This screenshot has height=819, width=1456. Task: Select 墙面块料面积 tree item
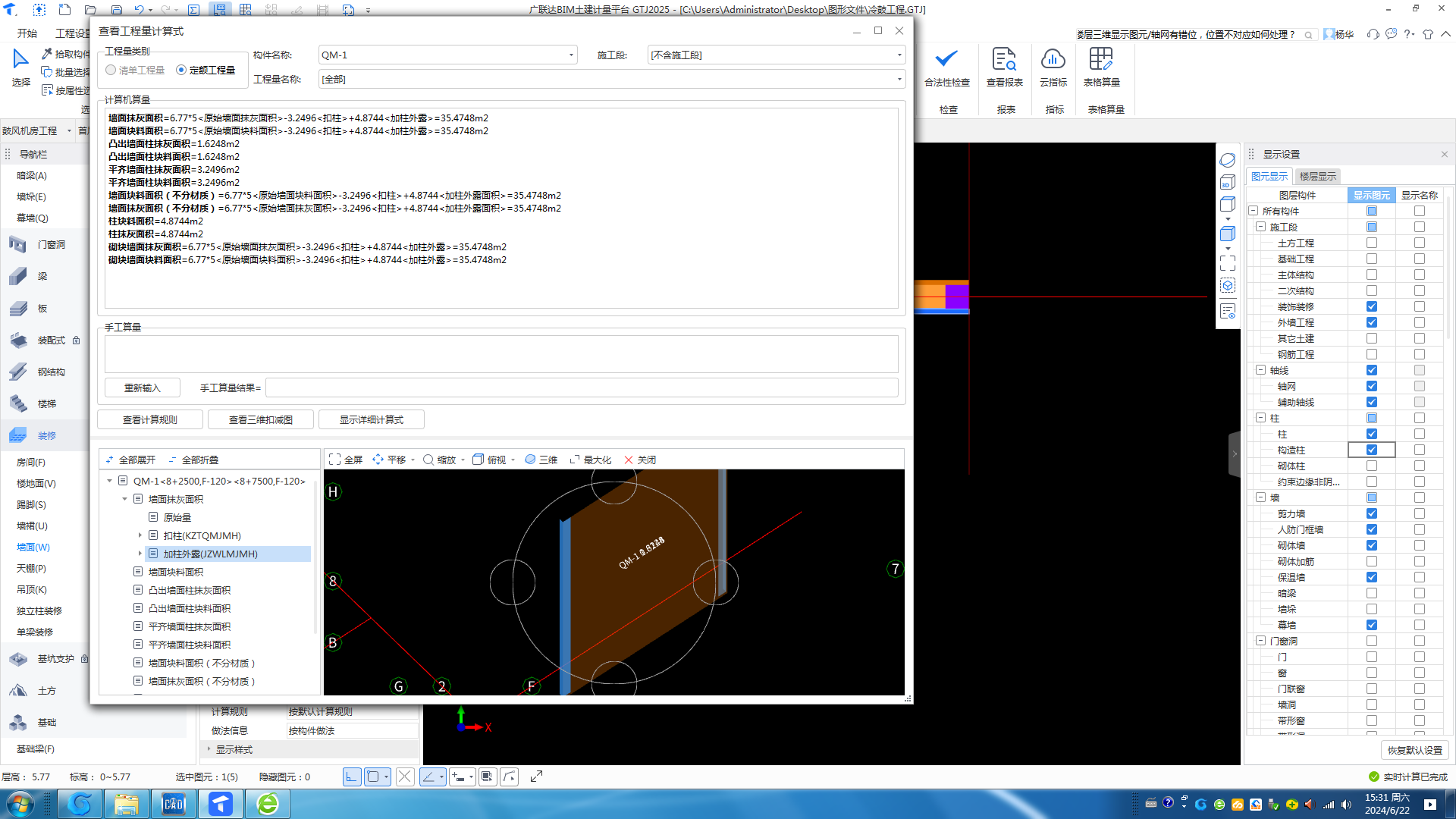pos(176,572)
